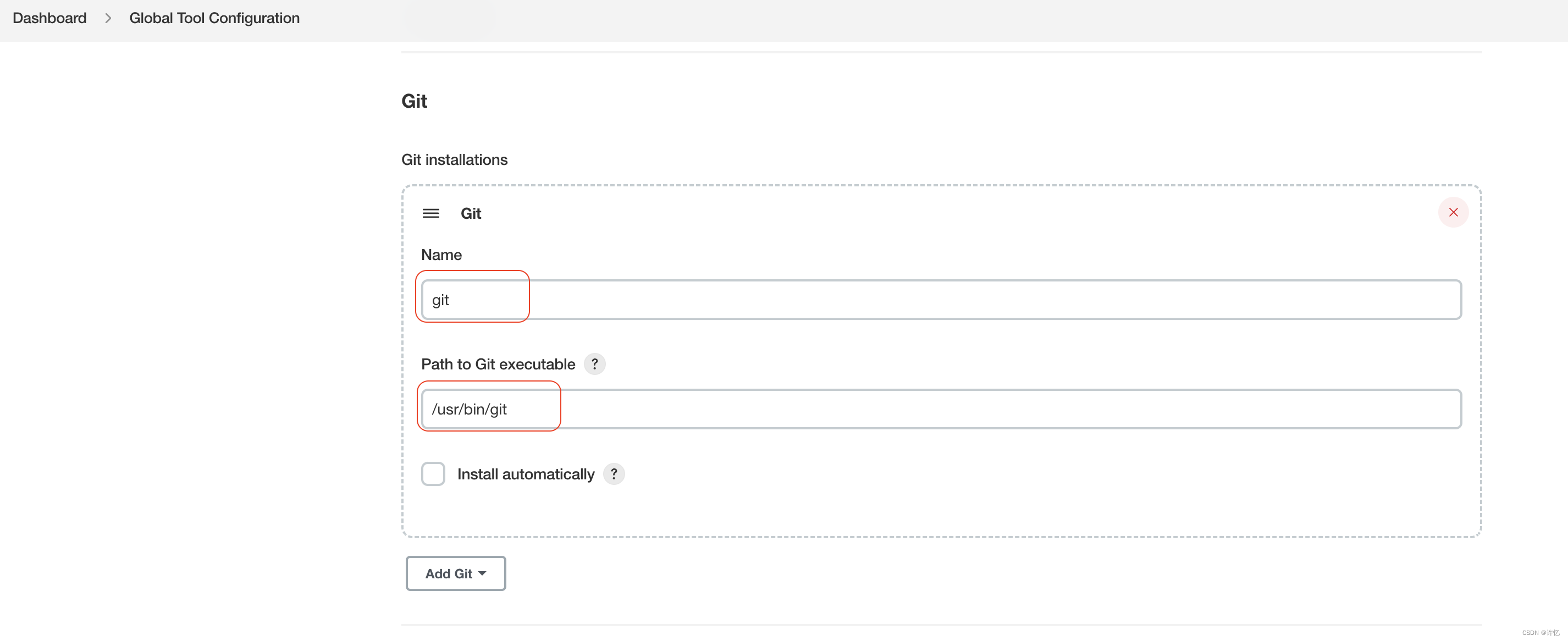Click the drag handle of the Git installation

pos(431,213)
